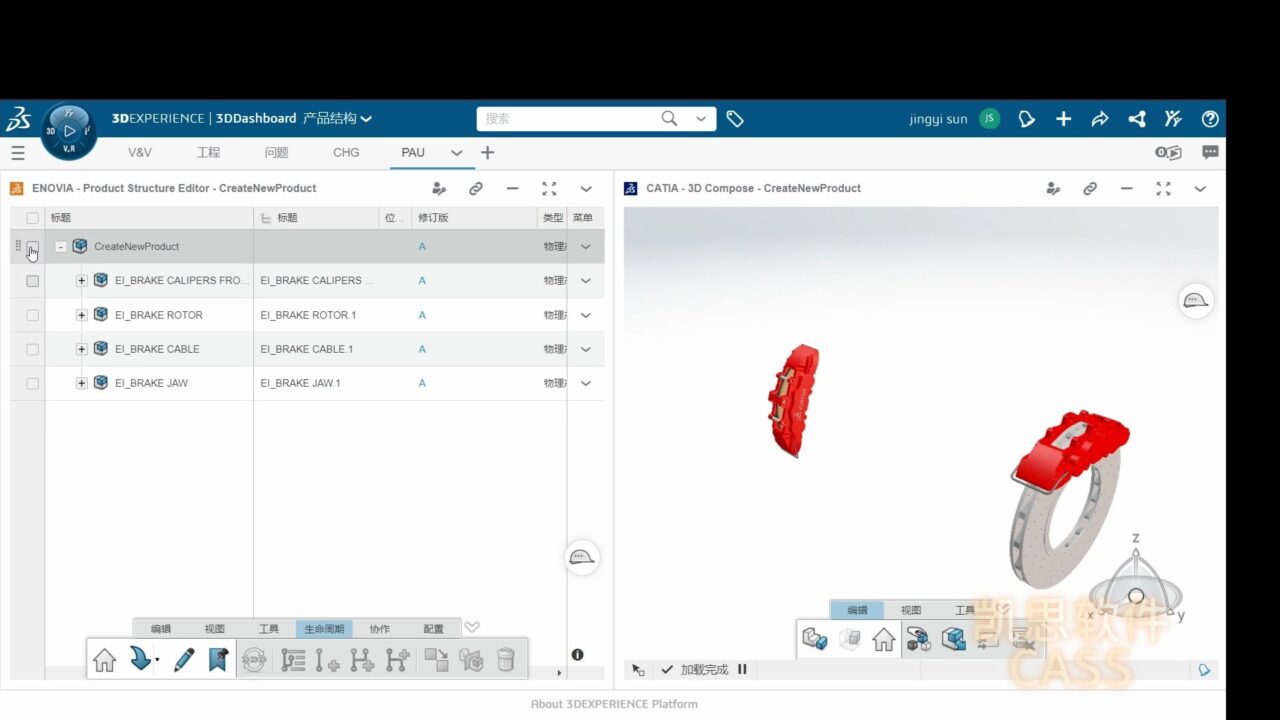The image size is (1280, 720).
Task: Open 产品结构 dashboard title dropdown
Action: 337,118
